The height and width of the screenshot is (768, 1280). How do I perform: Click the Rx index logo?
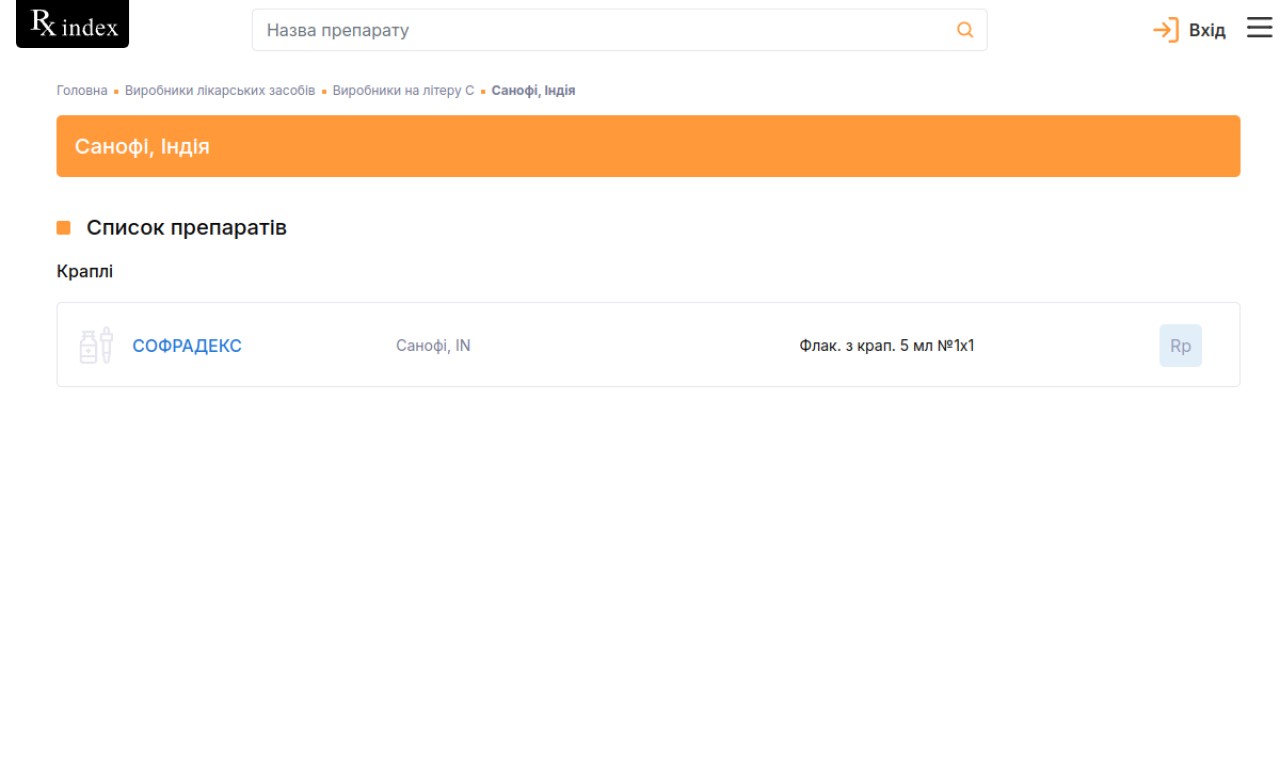(x=72, y=25)
